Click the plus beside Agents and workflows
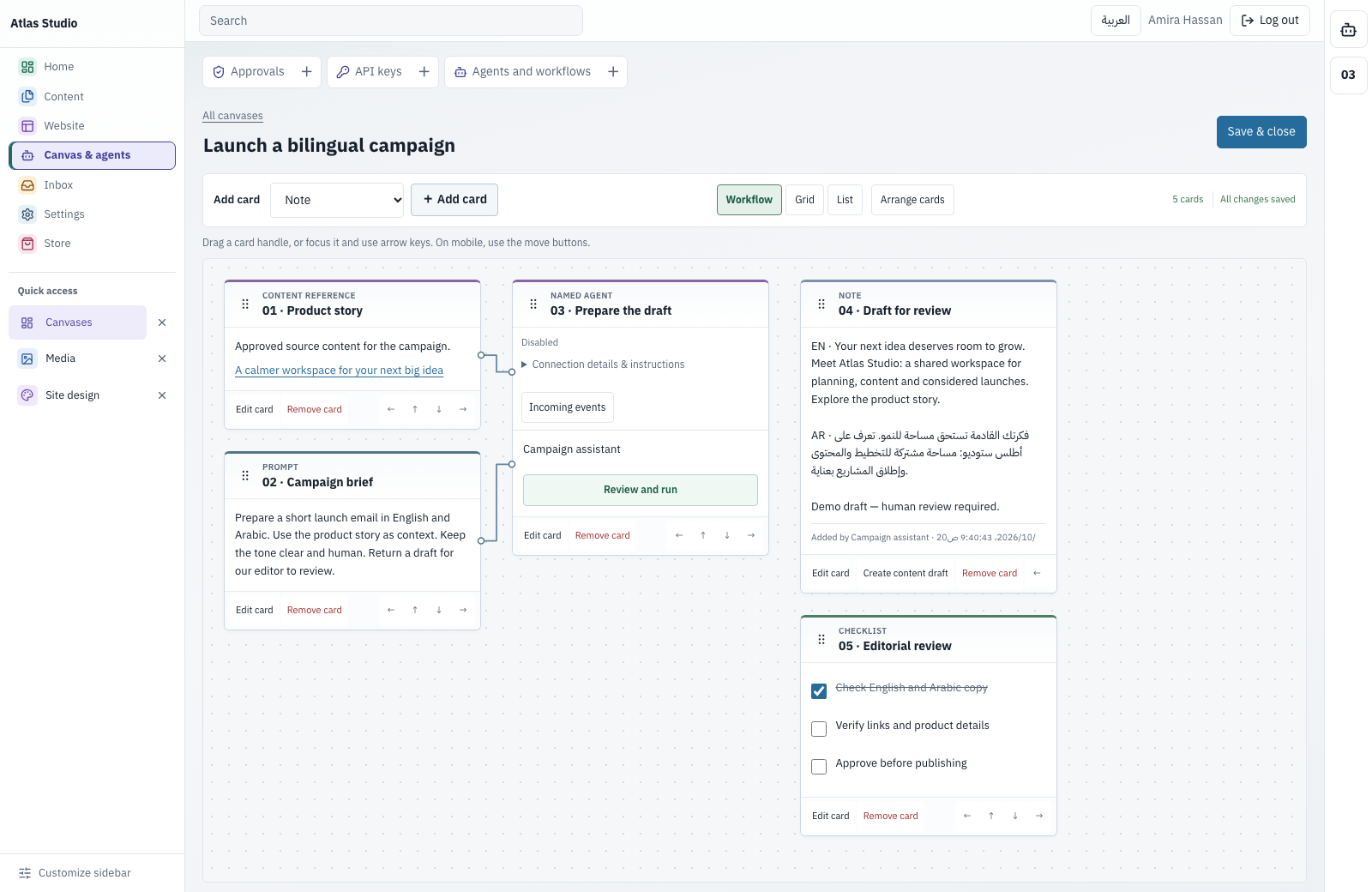This screenshot has height=892, width=1372. pos(613,72)
